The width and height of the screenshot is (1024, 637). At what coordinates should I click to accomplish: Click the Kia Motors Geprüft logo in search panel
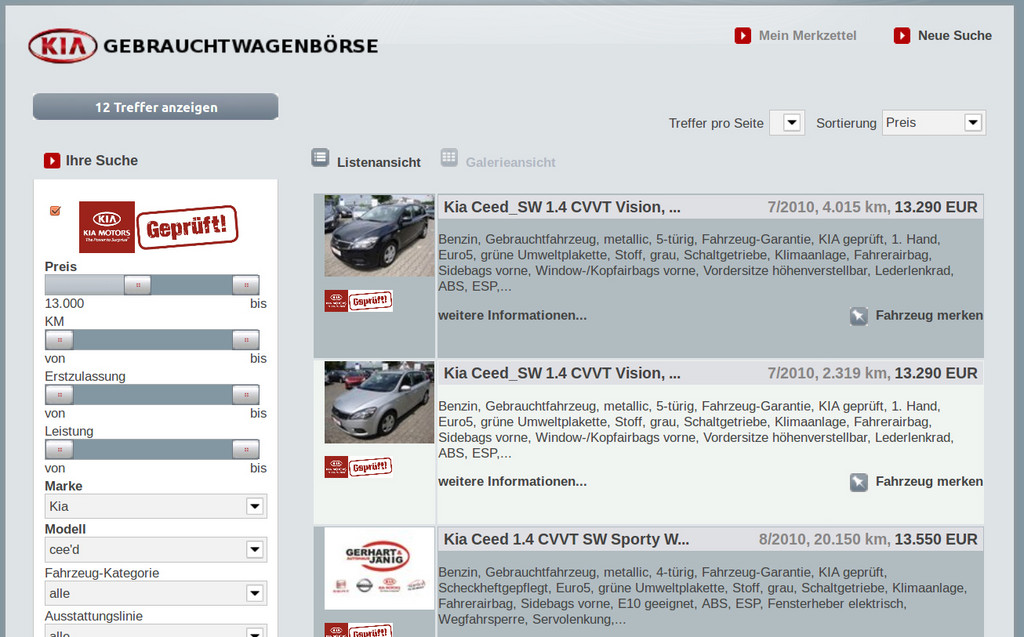[x=158, y=227]
